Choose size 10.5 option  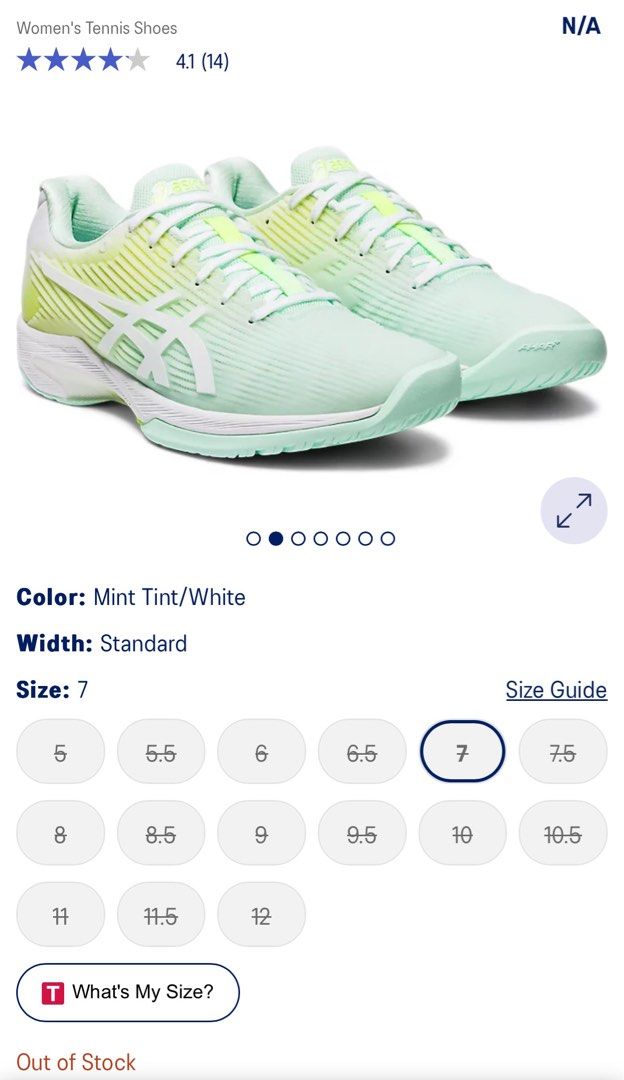(563, 833)
